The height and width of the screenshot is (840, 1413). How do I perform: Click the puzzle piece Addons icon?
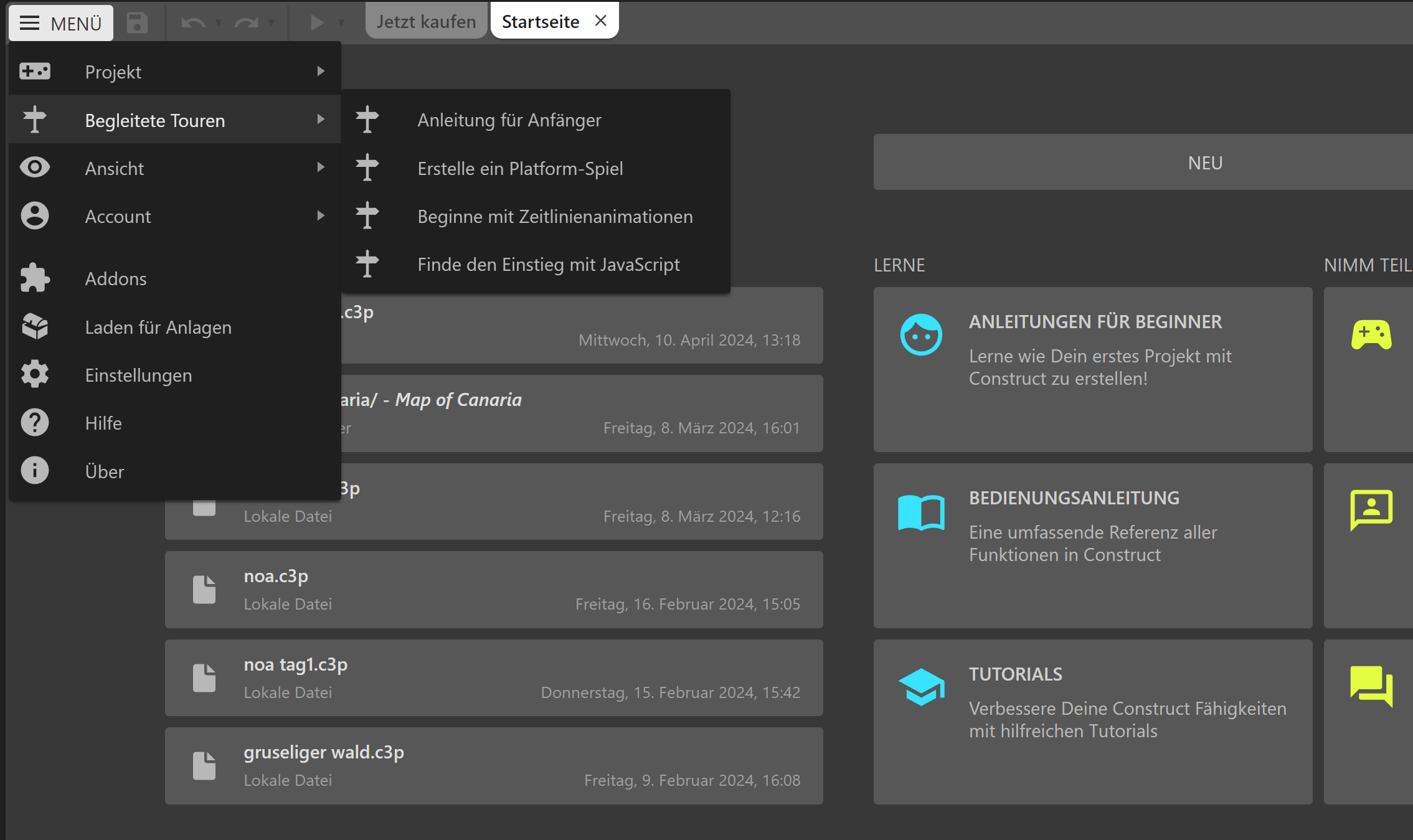(35, 278)
